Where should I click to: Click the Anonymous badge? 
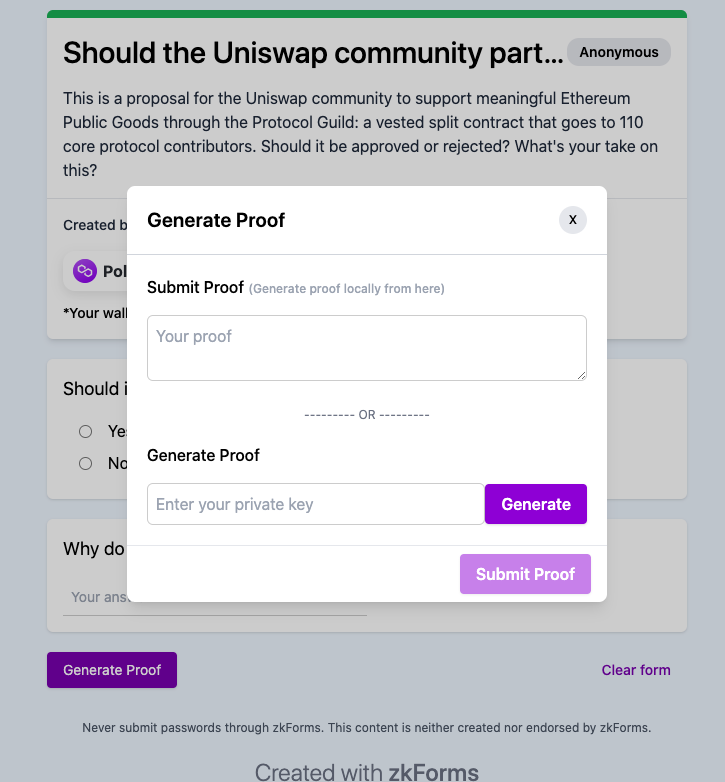coord(619,52)
